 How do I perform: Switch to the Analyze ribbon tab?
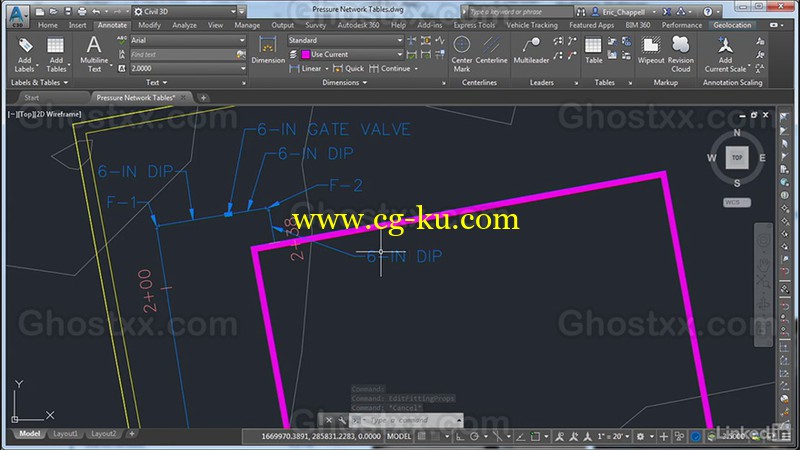[x=184, y=25]
